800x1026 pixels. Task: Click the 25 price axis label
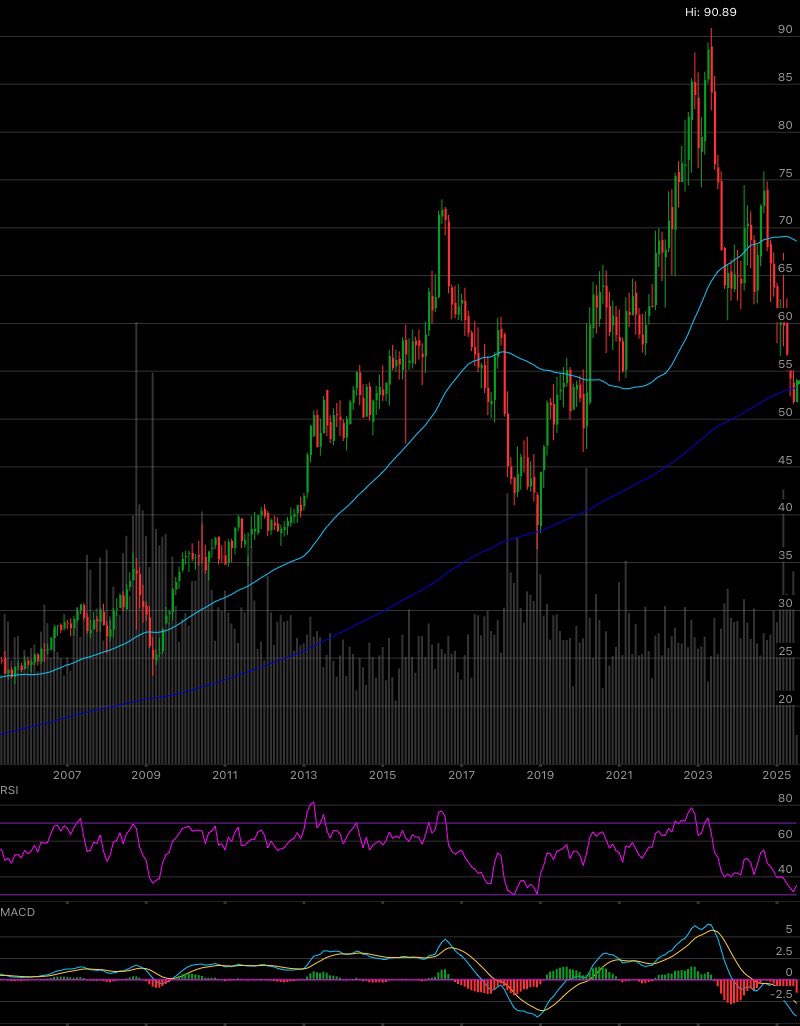[785, 650]
